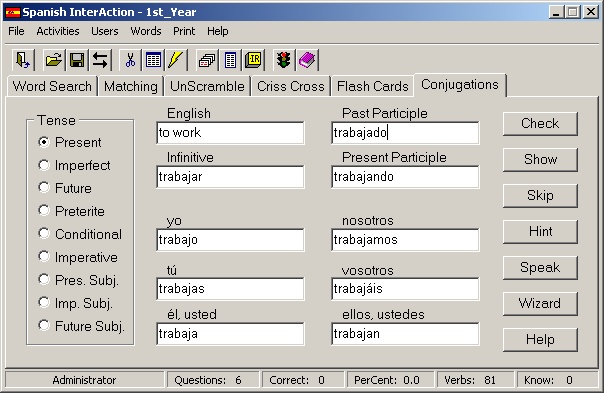Click the Hint button

[x=540, y=232]
